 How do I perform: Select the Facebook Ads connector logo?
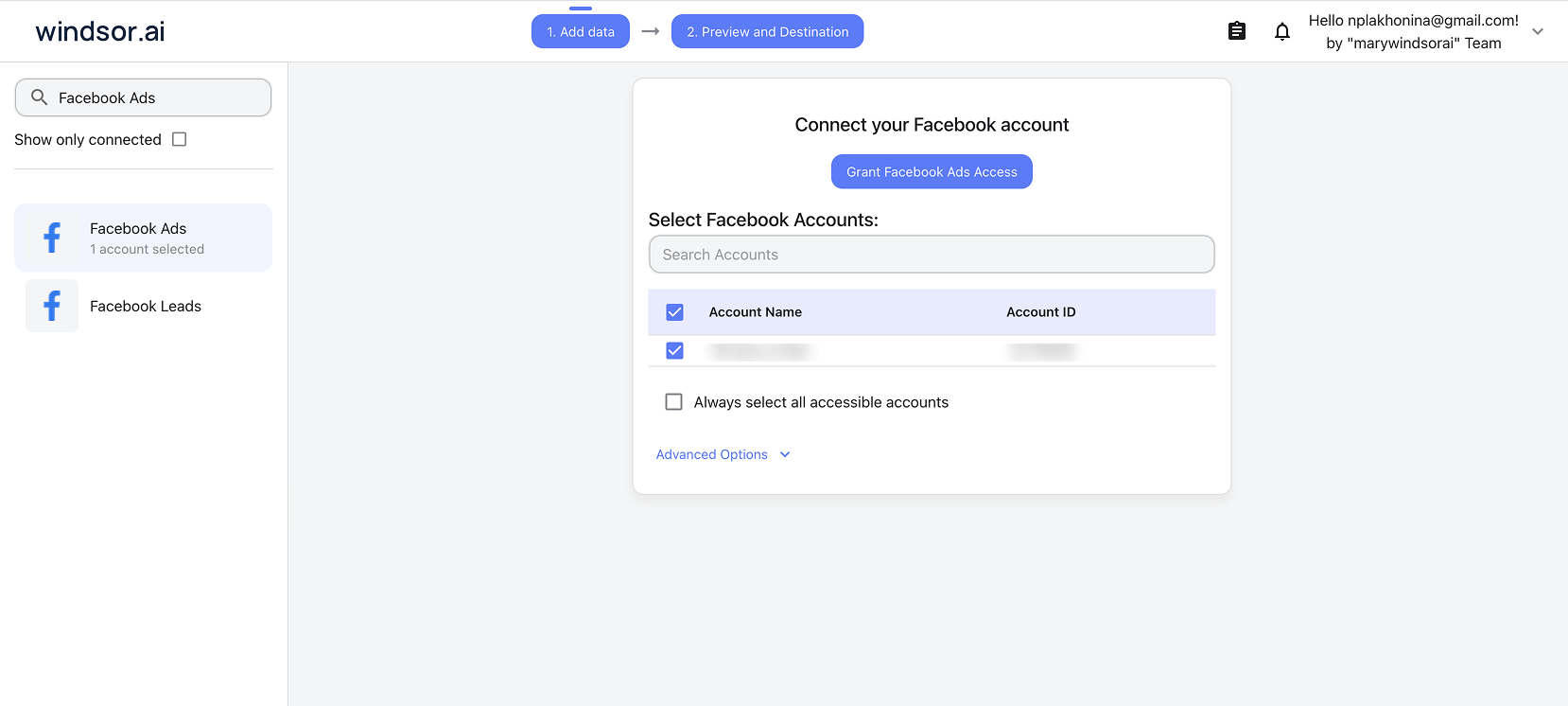52,238
